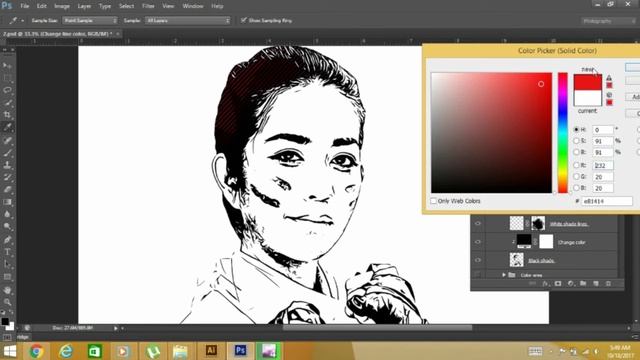Toggle visibility of Black shade layer
640x360 pixels.
pyautogui.click(x=478, y=260)
